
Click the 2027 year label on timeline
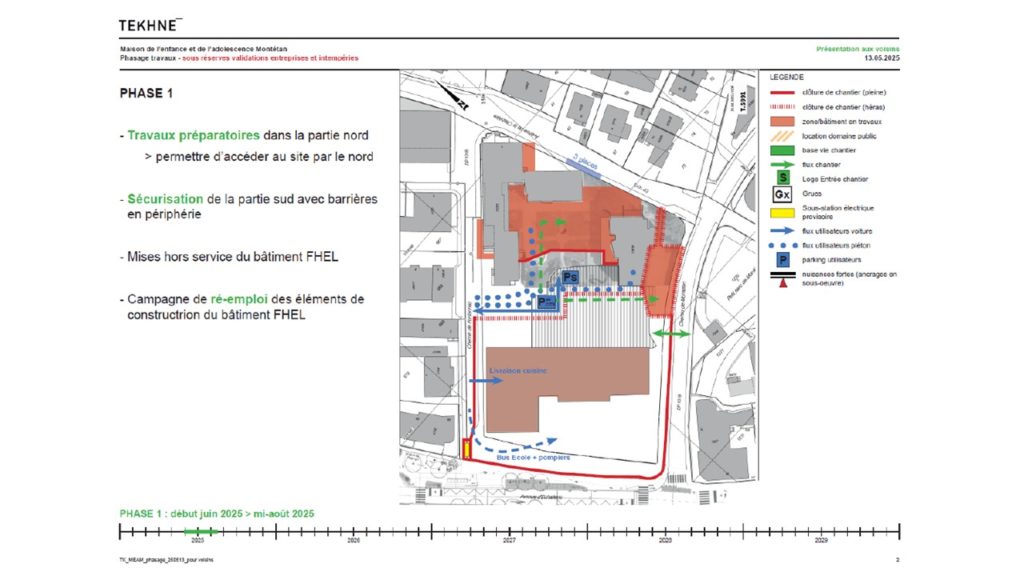coord(509,541)
